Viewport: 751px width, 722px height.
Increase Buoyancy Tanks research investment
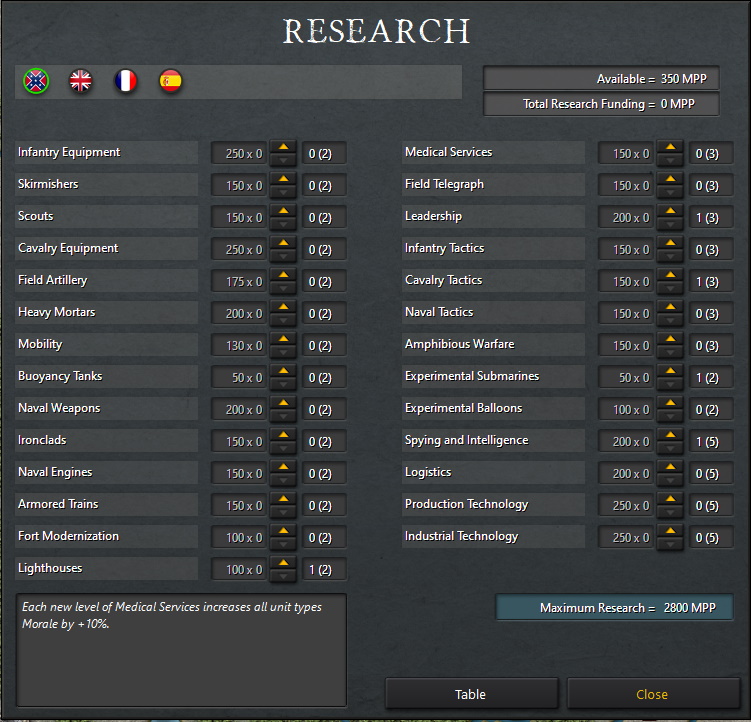(284, 371)
